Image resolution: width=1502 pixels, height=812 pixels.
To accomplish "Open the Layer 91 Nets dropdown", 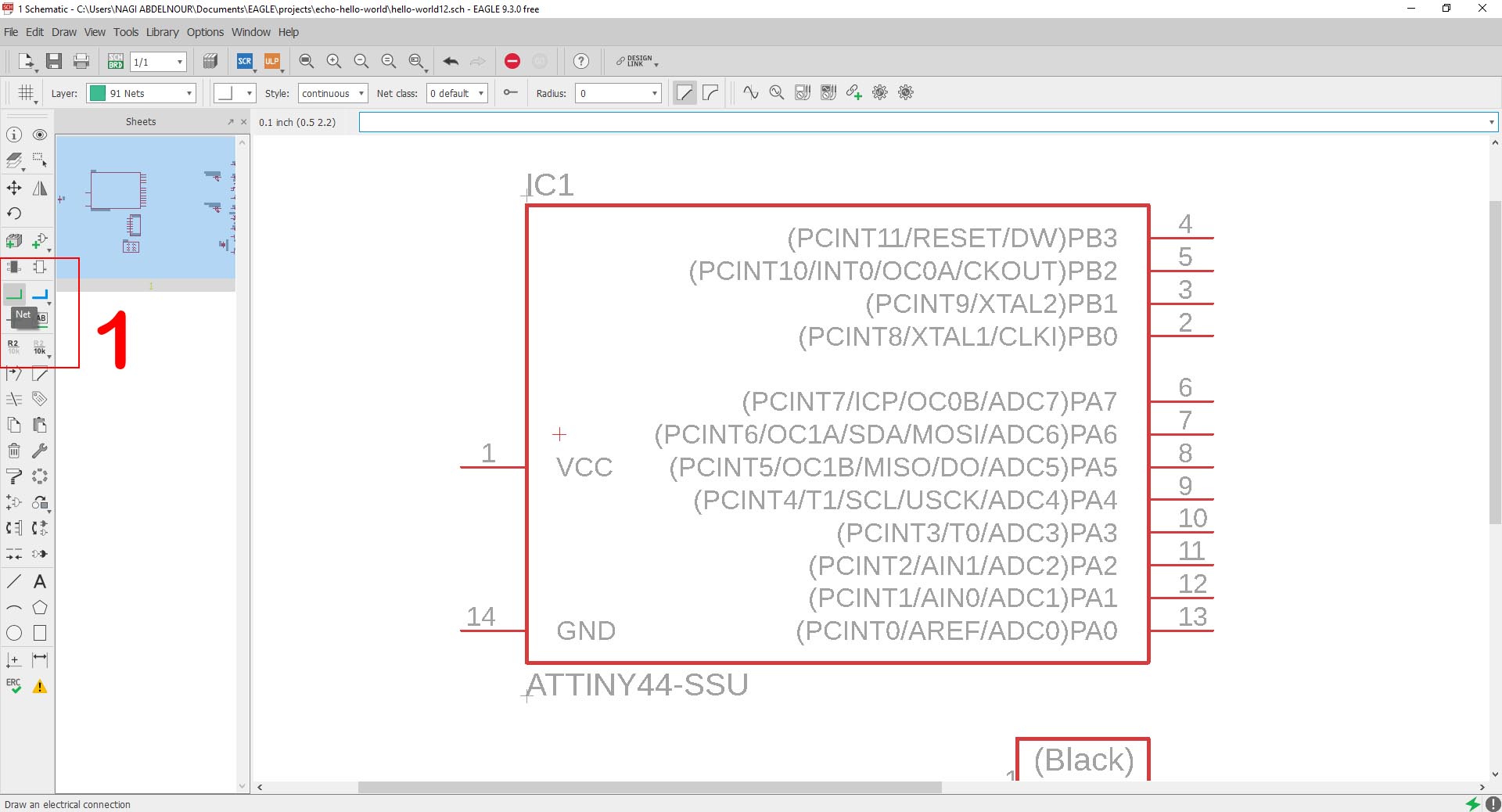I will [141, 93].
